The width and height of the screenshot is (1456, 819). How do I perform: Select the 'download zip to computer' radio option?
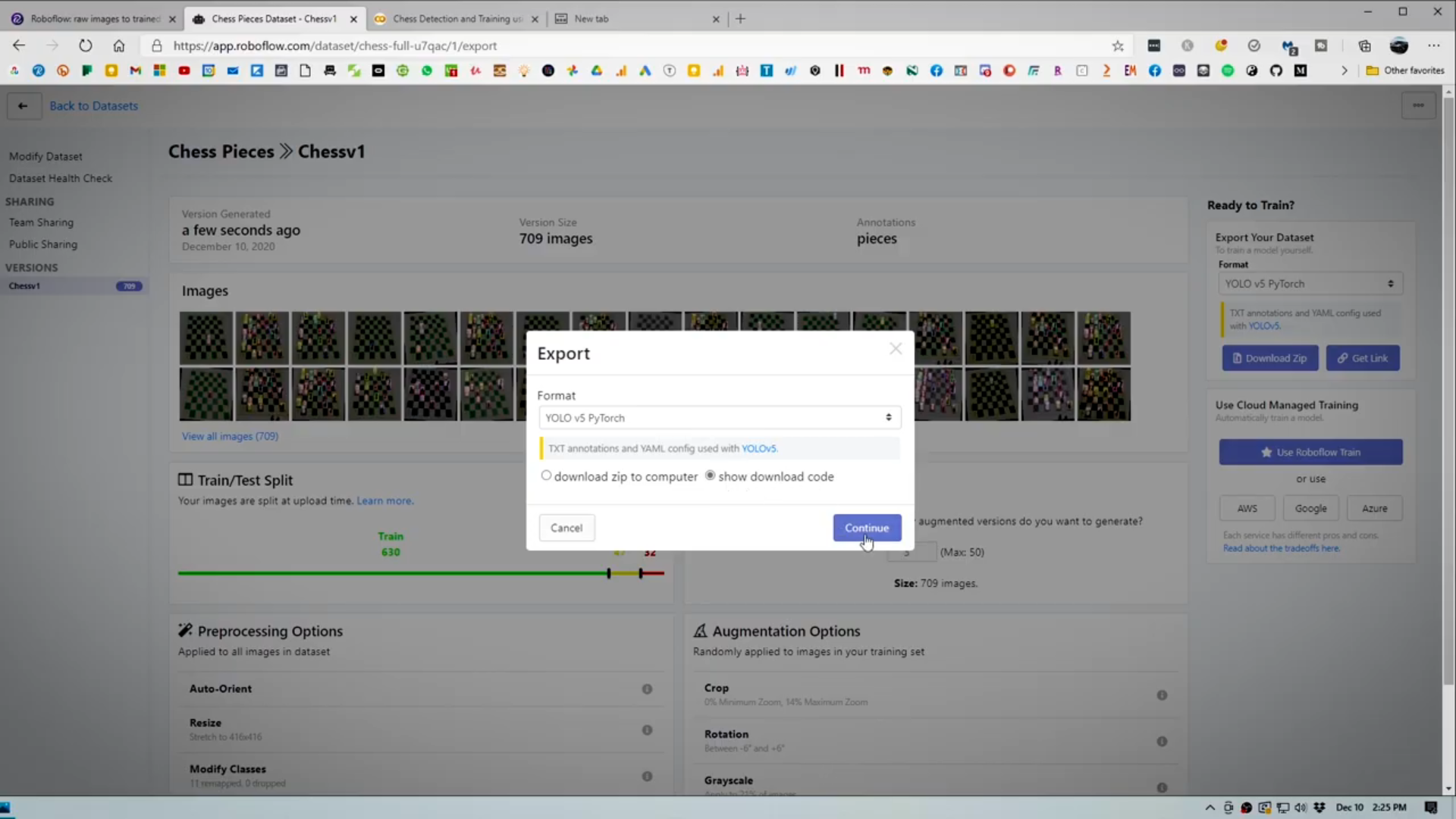546,475
